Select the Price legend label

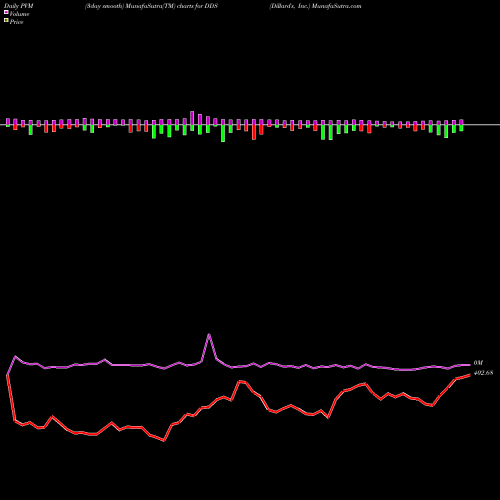coord(16,22)
